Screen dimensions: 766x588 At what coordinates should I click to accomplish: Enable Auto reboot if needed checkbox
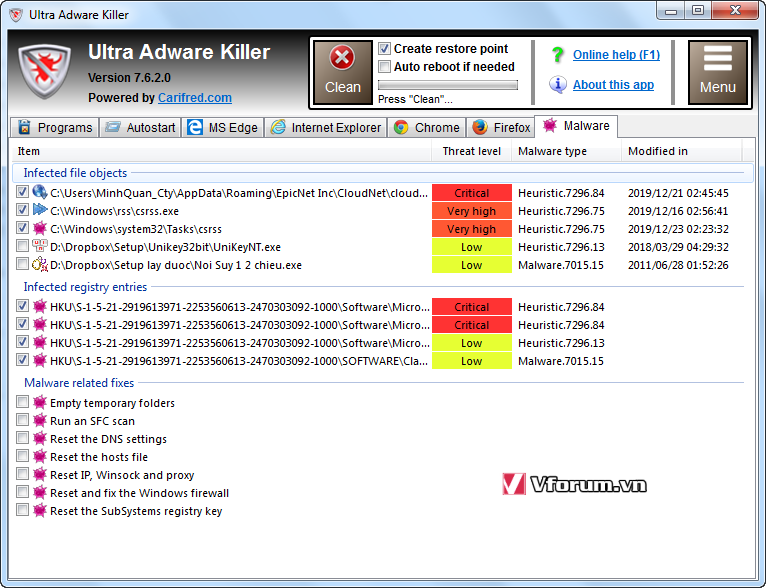click(384, 66)
